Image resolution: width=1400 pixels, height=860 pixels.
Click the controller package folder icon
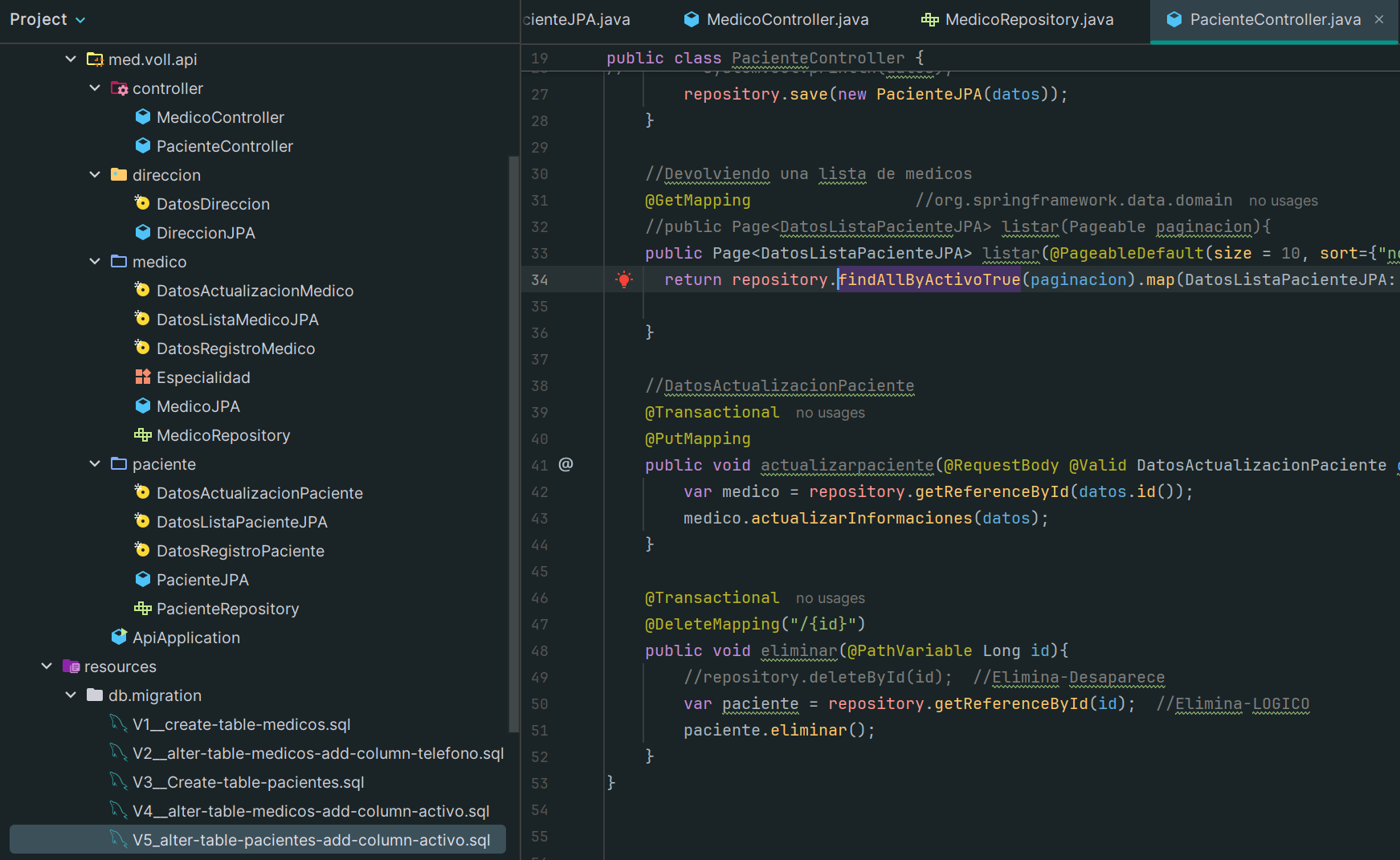coord(119,88)
